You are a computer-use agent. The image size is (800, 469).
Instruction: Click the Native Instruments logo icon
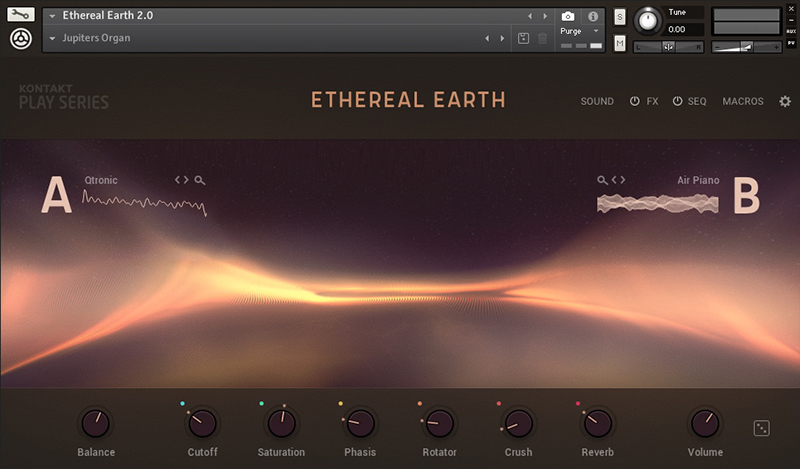21,39
